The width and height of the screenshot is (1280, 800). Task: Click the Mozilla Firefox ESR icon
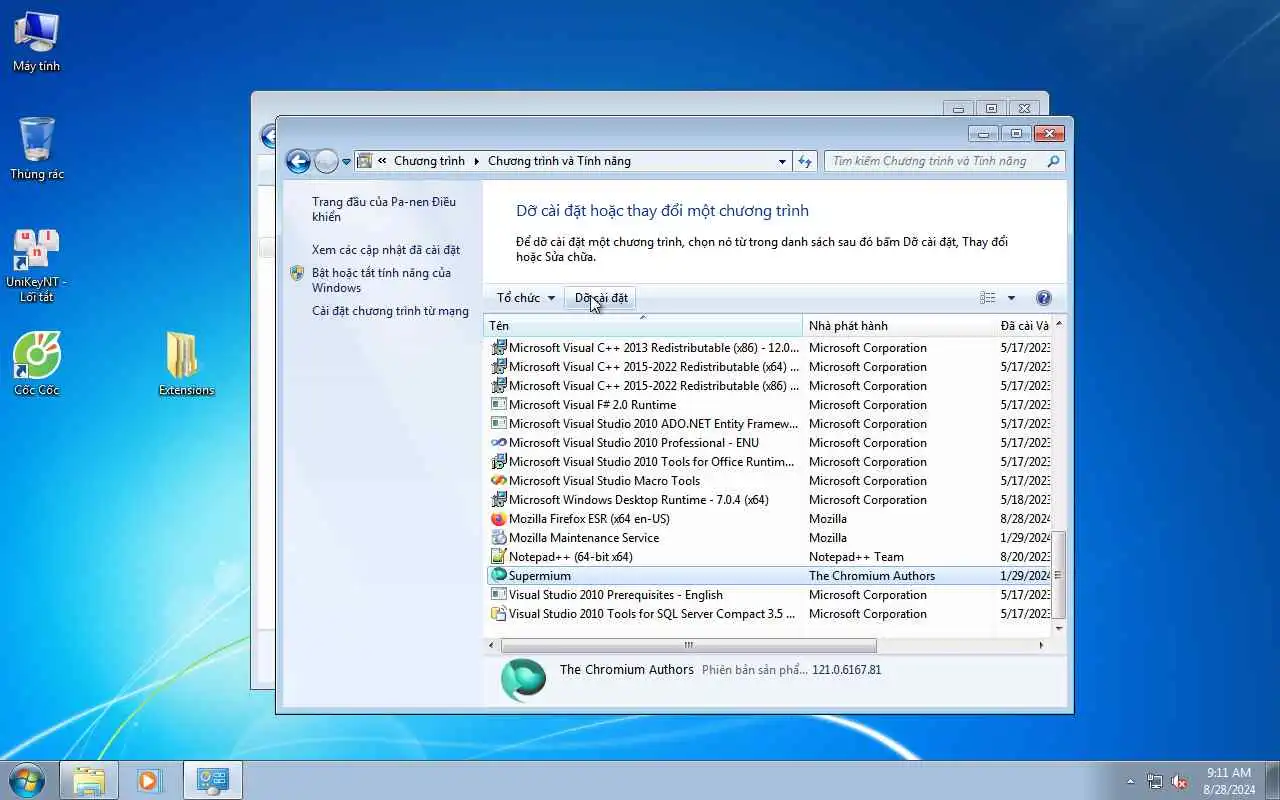pyautogui.click(x=499, y=518)
